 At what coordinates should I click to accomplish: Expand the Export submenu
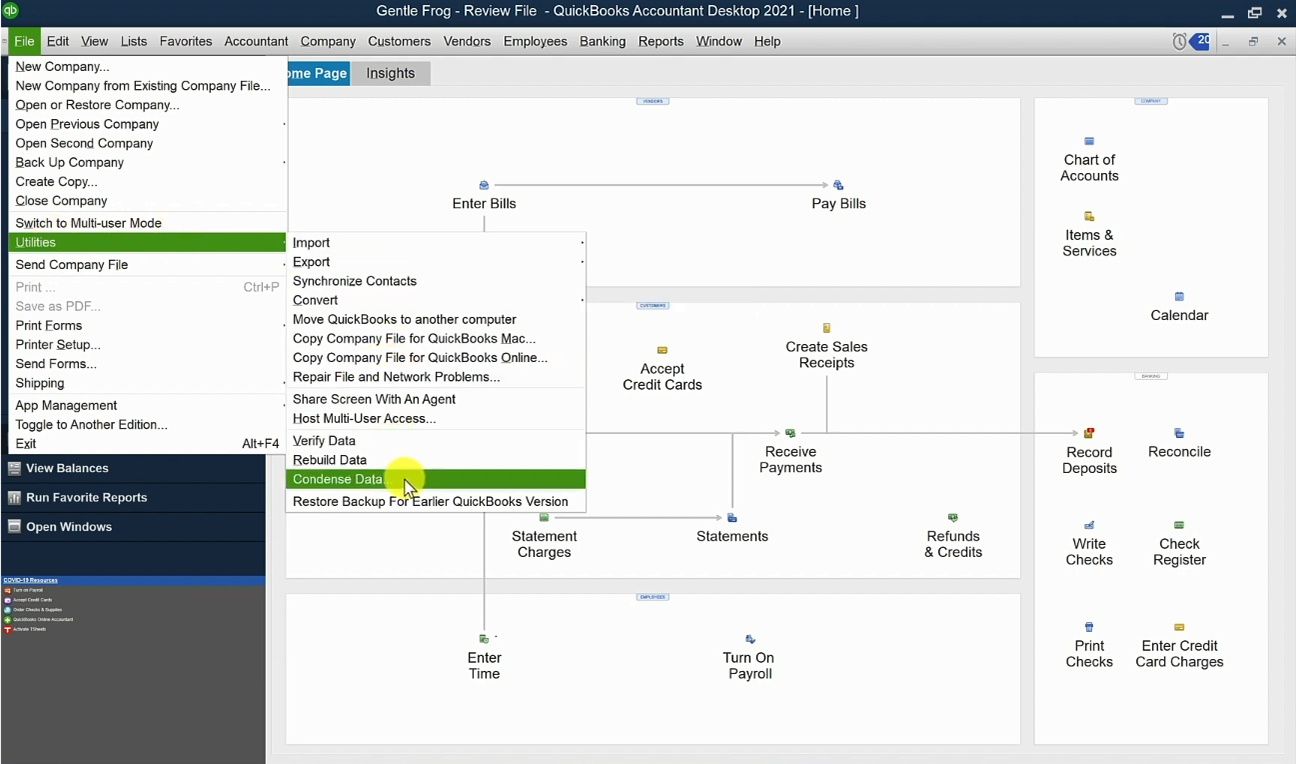[x=437, y=262]
